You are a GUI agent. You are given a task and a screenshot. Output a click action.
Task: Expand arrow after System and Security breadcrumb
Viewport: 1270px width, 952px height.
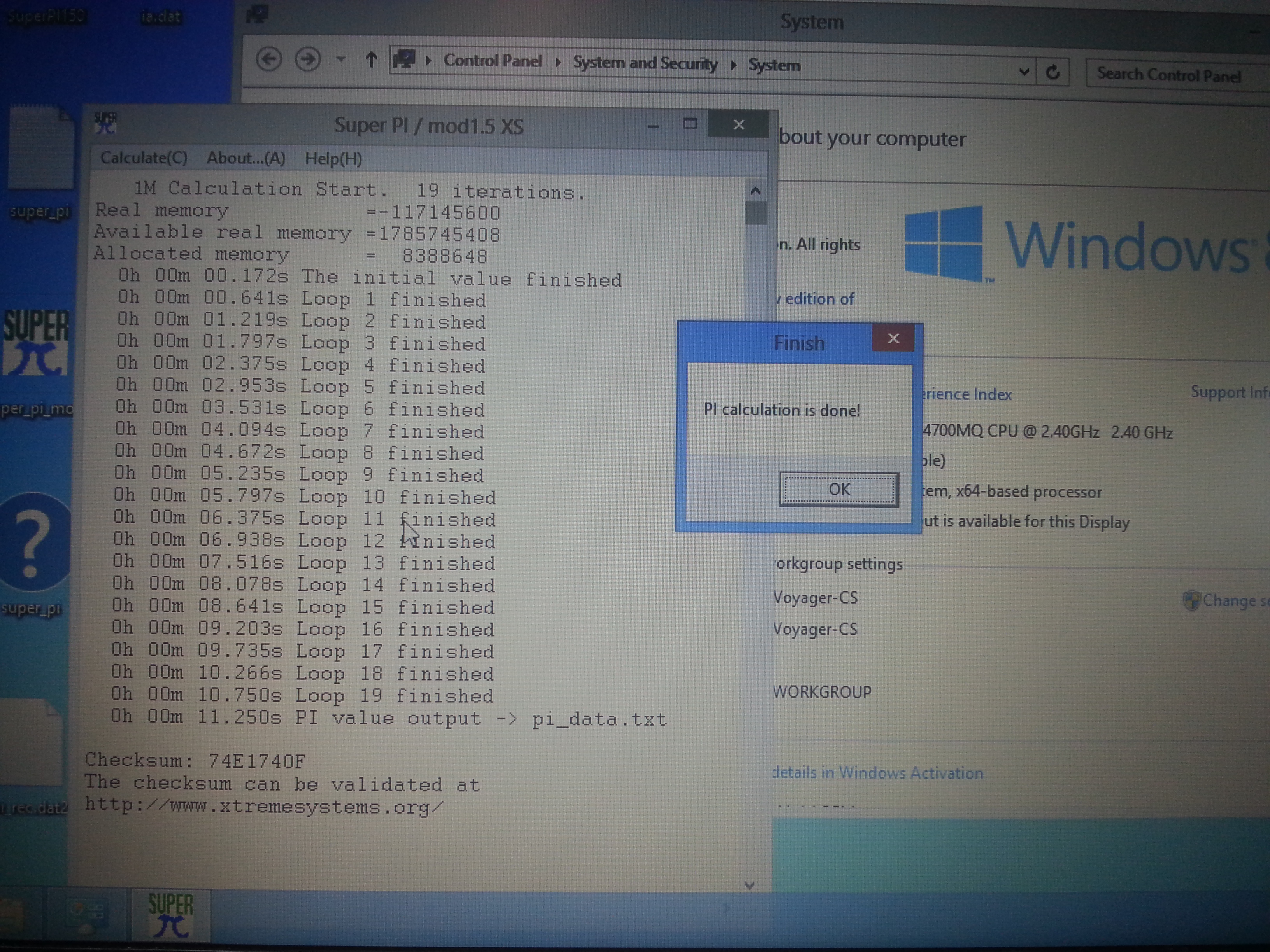click(x=733, y=65)
